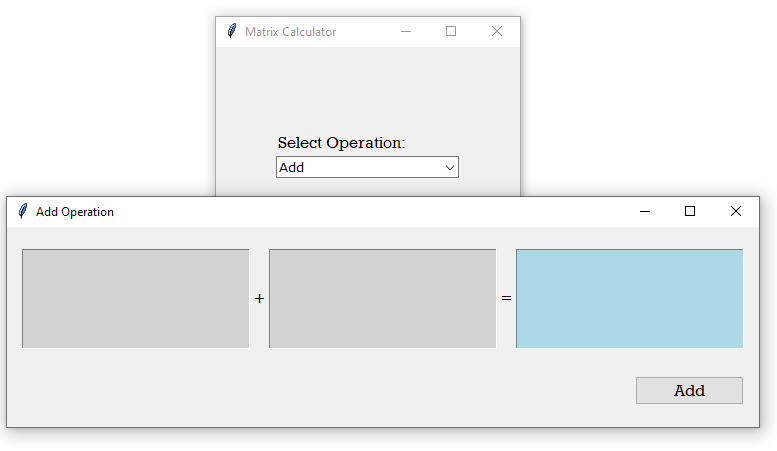Screen dimensions: 777x451
Task: Click the 'Matrix Calculator' title text
Action: coord(290,32)
